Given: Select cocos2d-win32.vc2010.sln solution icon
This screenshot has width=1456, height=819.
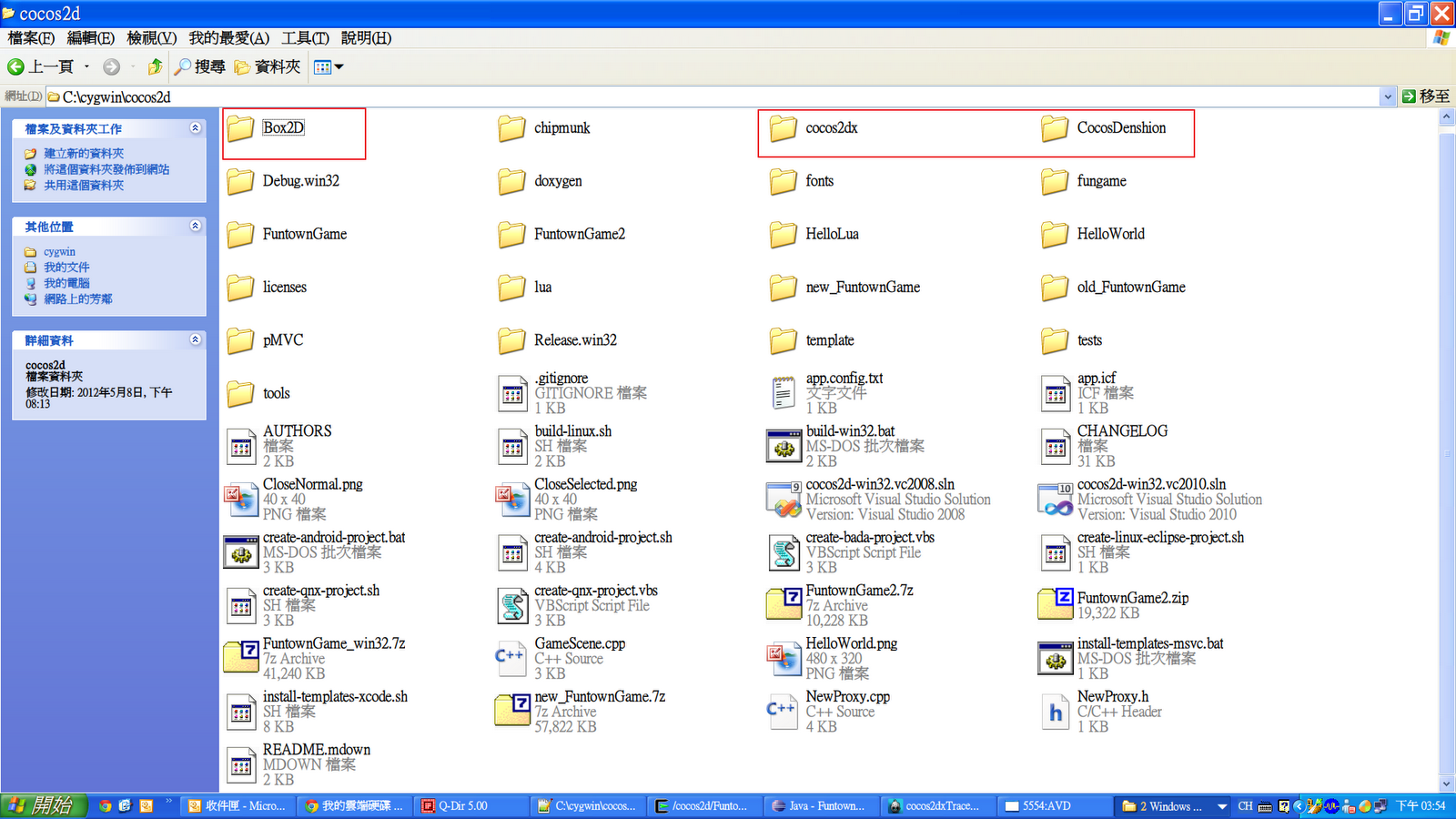Looking at the screenshot, I should pyautogui.click(x=1055, y=499).
